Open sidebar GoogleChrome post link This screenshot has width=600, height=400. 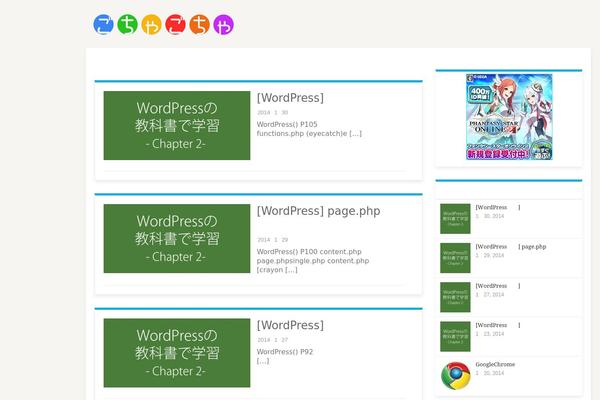495,364
